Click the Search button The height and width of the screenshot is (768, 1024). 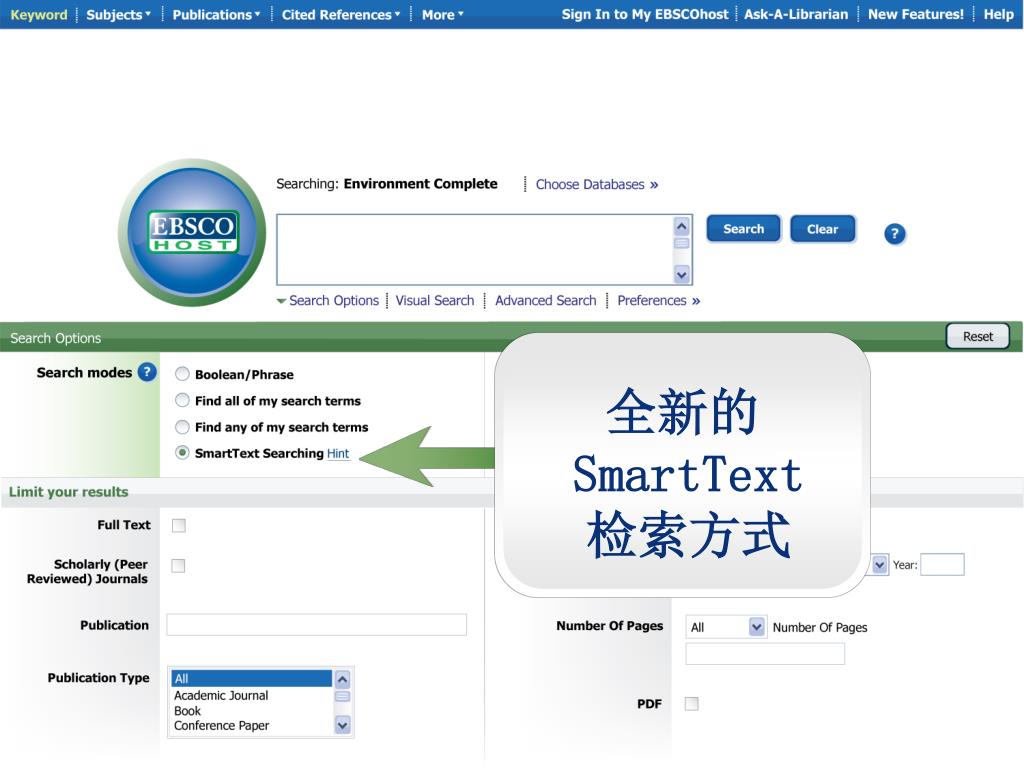tap(743, 229)
